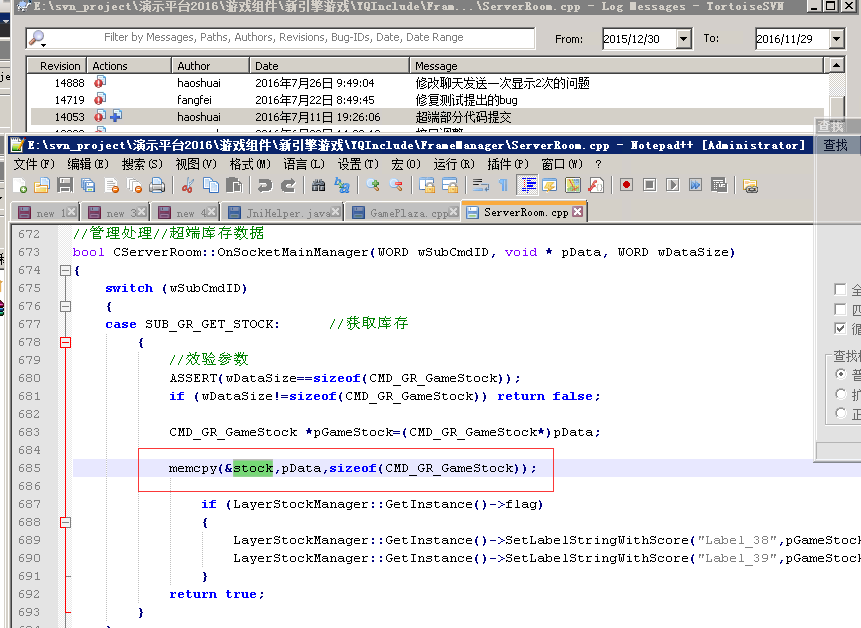Collapse the switch block fold at line 676

click(x=65, y=306)
